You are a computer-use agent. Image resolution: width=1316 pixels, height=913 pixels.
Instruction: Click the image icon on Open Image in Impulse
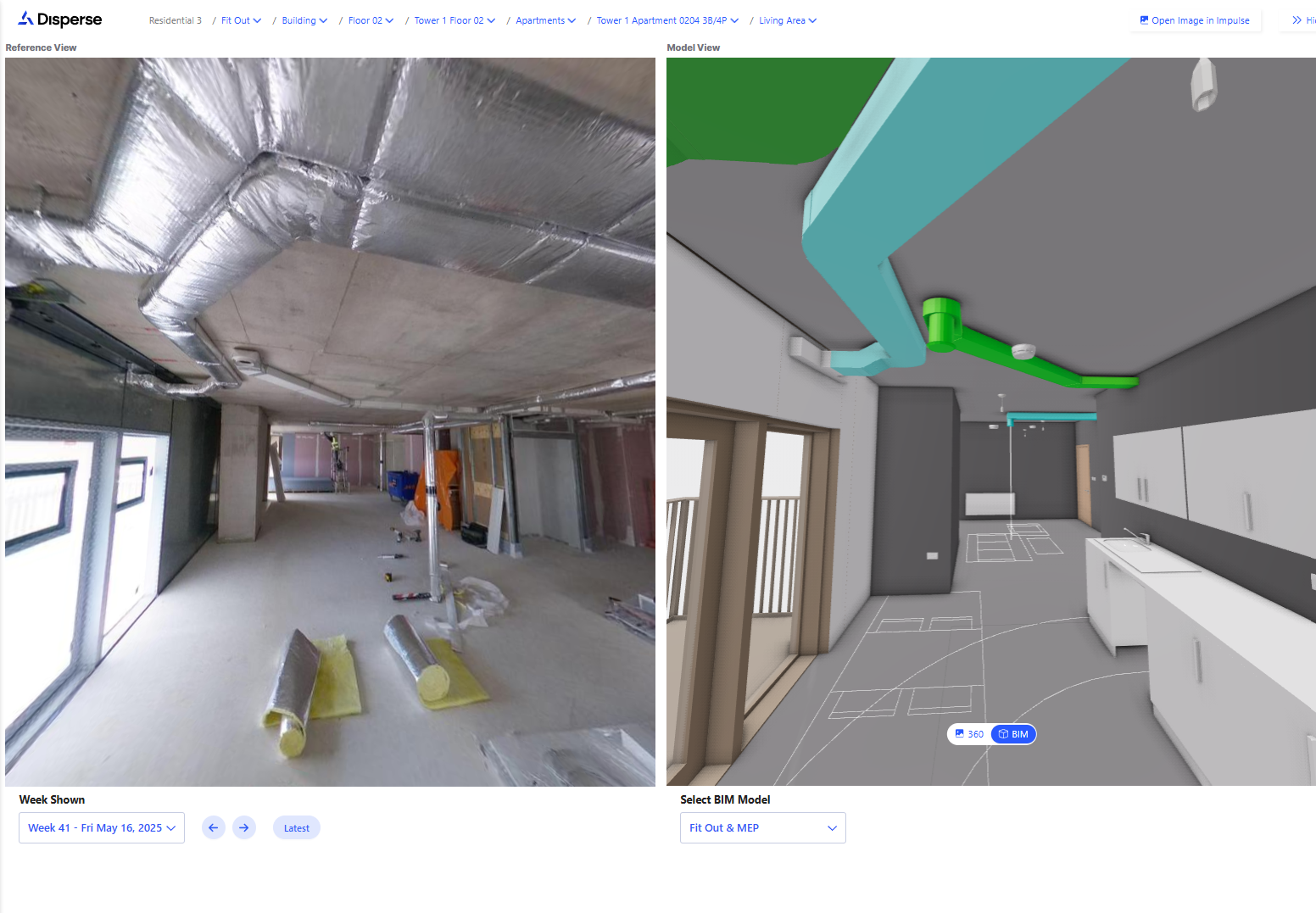[1145, 19]
